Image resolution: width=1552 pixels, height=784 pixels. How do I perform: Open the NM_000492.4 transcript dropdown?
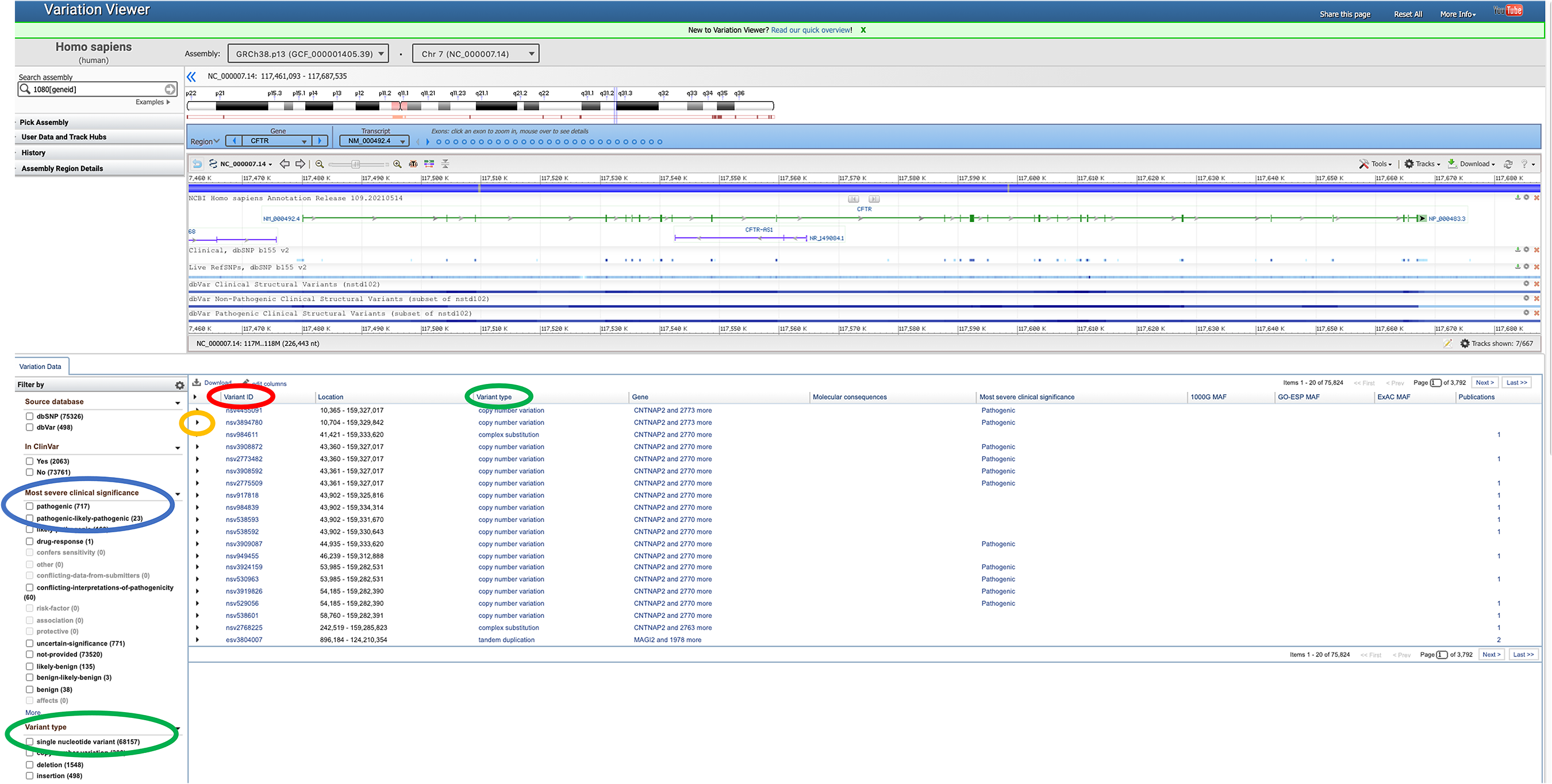click(x=374, y=141)
